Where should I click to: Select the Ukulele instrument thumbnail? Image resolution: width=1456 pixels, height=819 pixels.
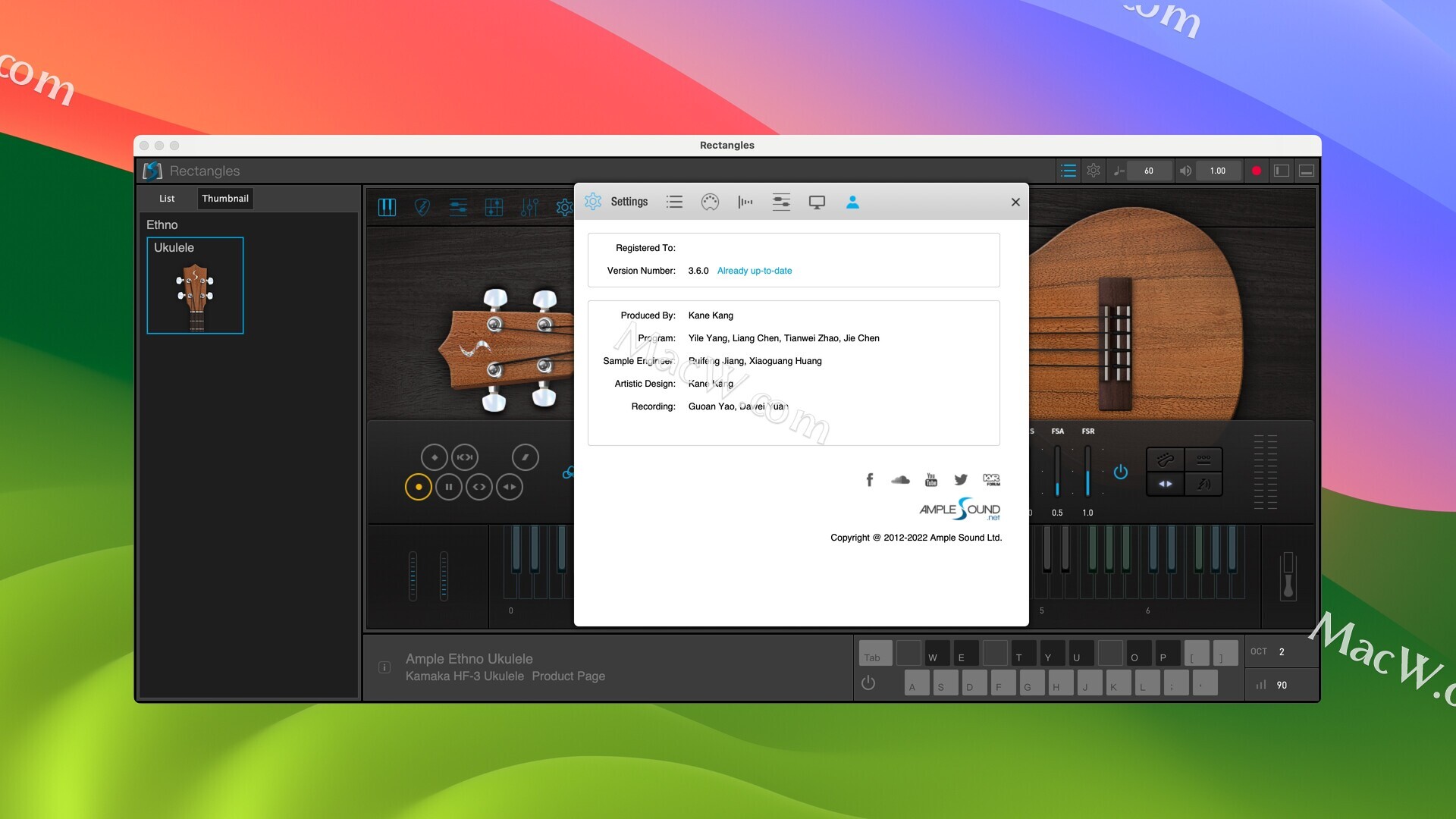click(195, 285)
